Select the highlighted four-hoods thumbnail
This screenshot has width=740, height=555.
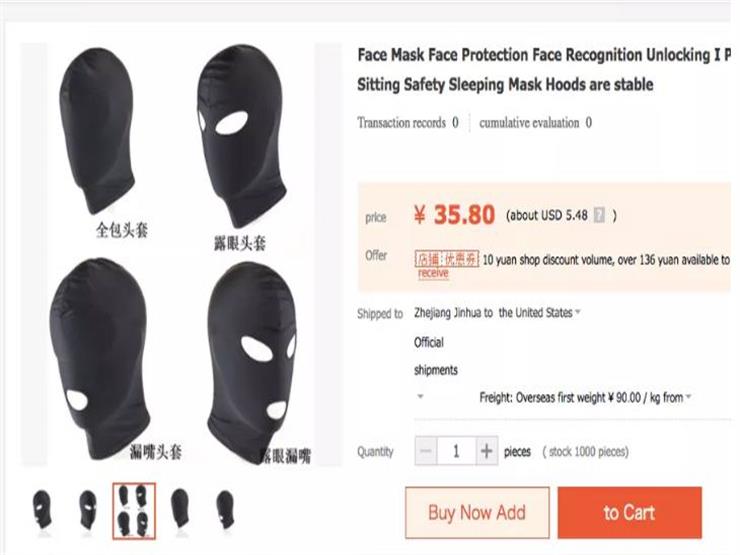pyautogui.click(x=134, y=508)
